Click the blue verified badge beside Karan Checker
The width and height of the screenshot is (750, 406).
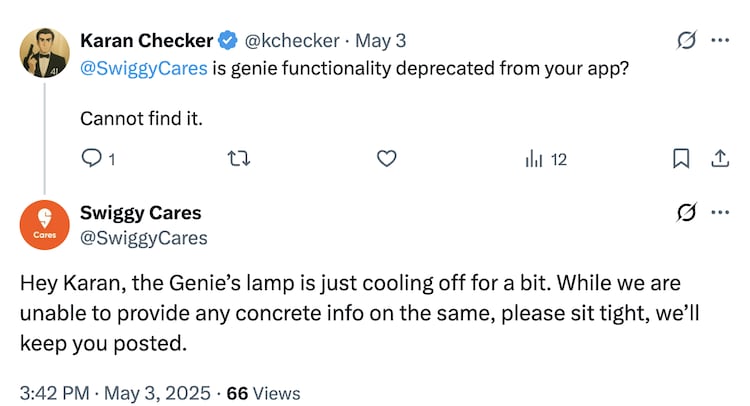click(228, 41)
